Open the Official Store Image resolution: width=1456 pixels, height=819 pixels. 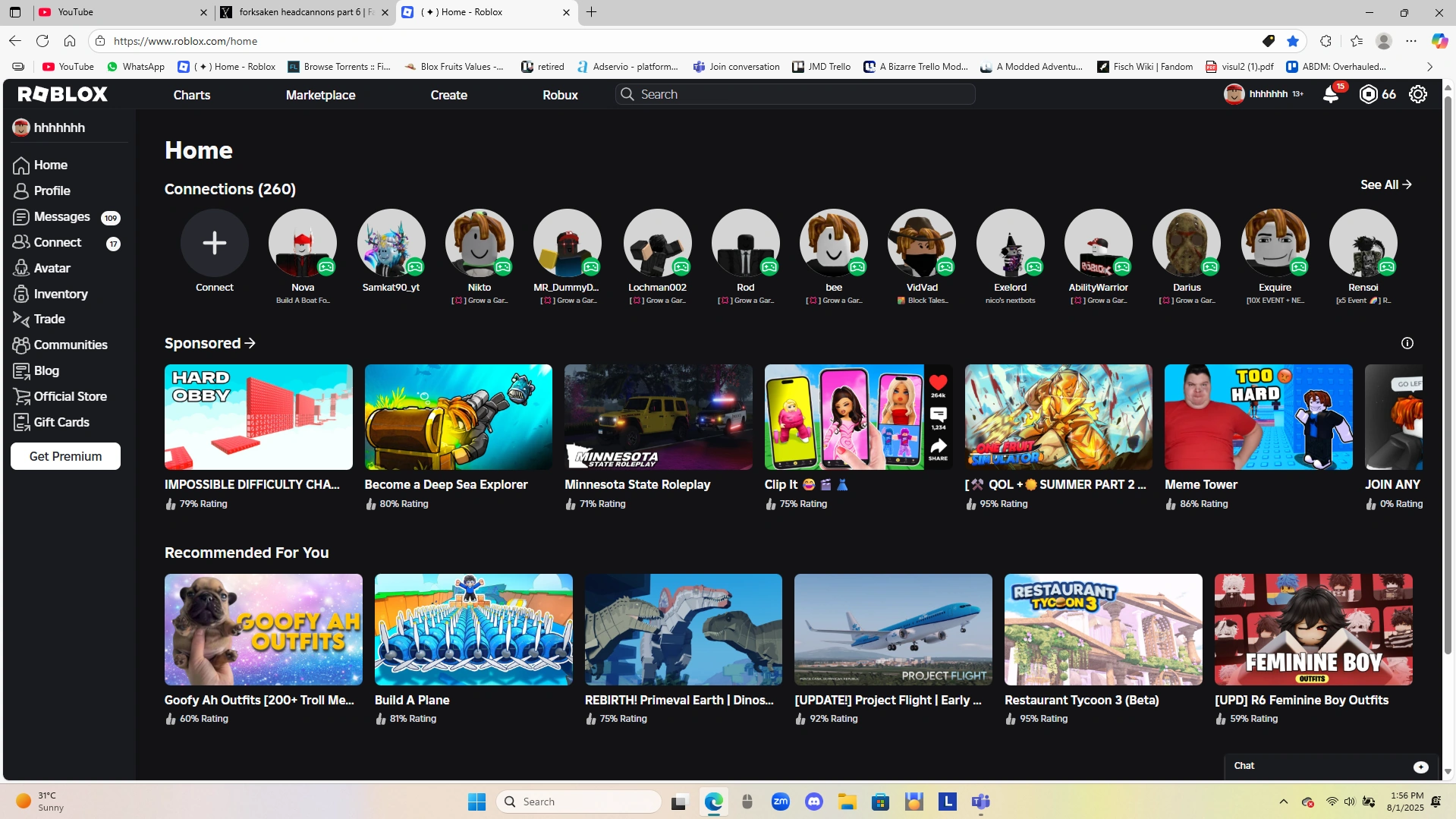coord(69,395)
